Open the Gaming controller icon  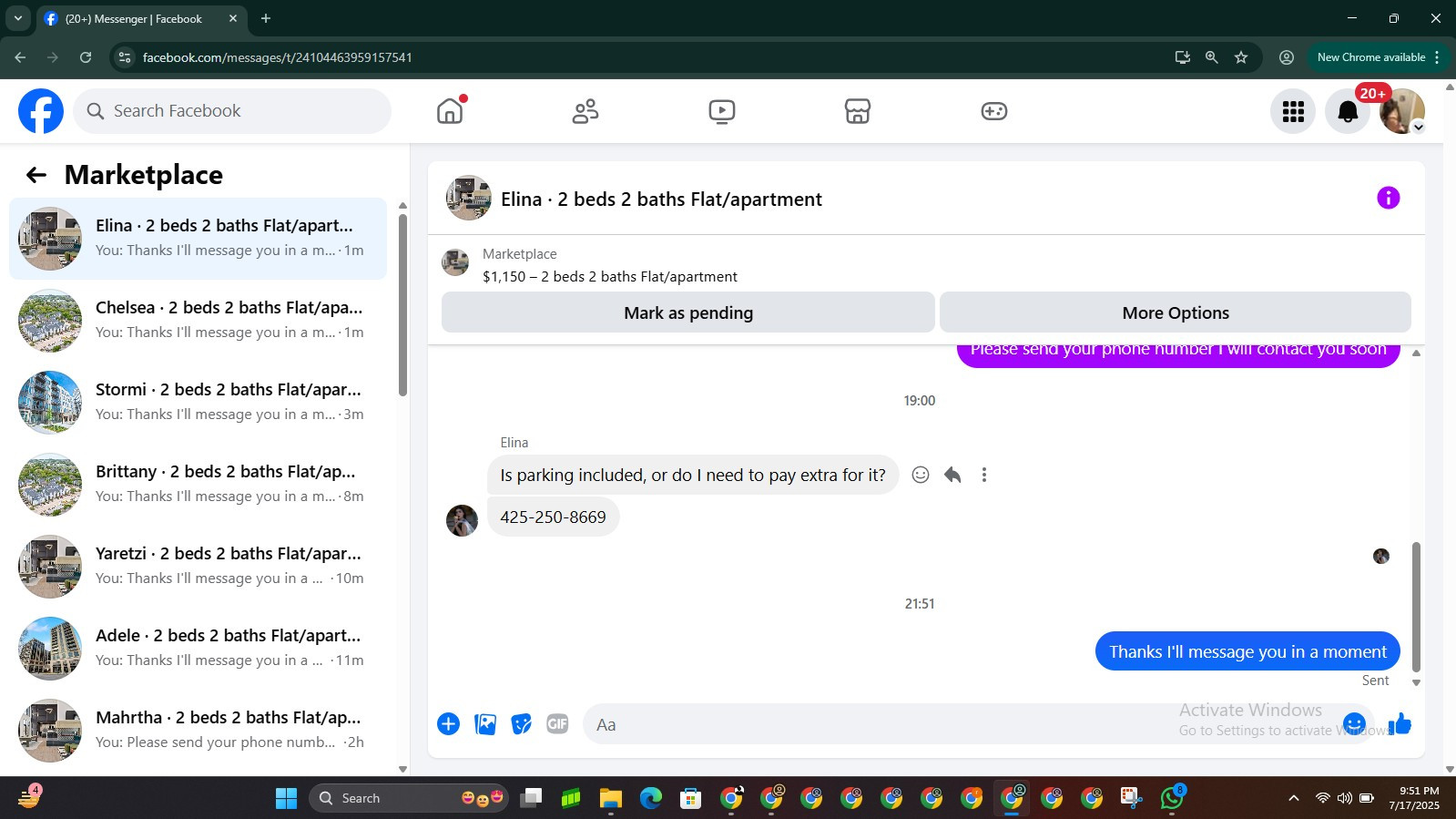[x=993, y=111]
